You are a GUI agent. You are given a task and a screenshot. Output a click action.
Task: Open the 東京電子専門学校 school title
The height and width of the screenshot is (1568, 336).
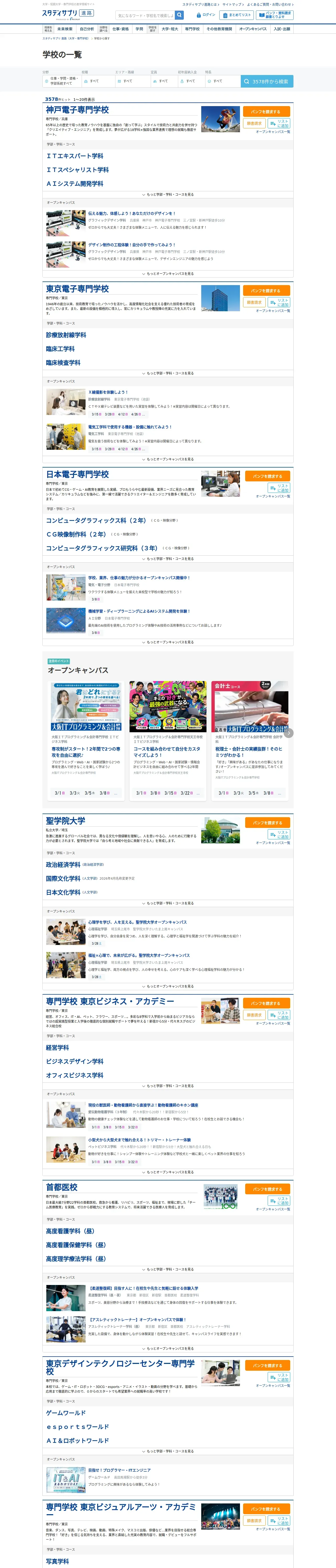(x=77, y=289)
